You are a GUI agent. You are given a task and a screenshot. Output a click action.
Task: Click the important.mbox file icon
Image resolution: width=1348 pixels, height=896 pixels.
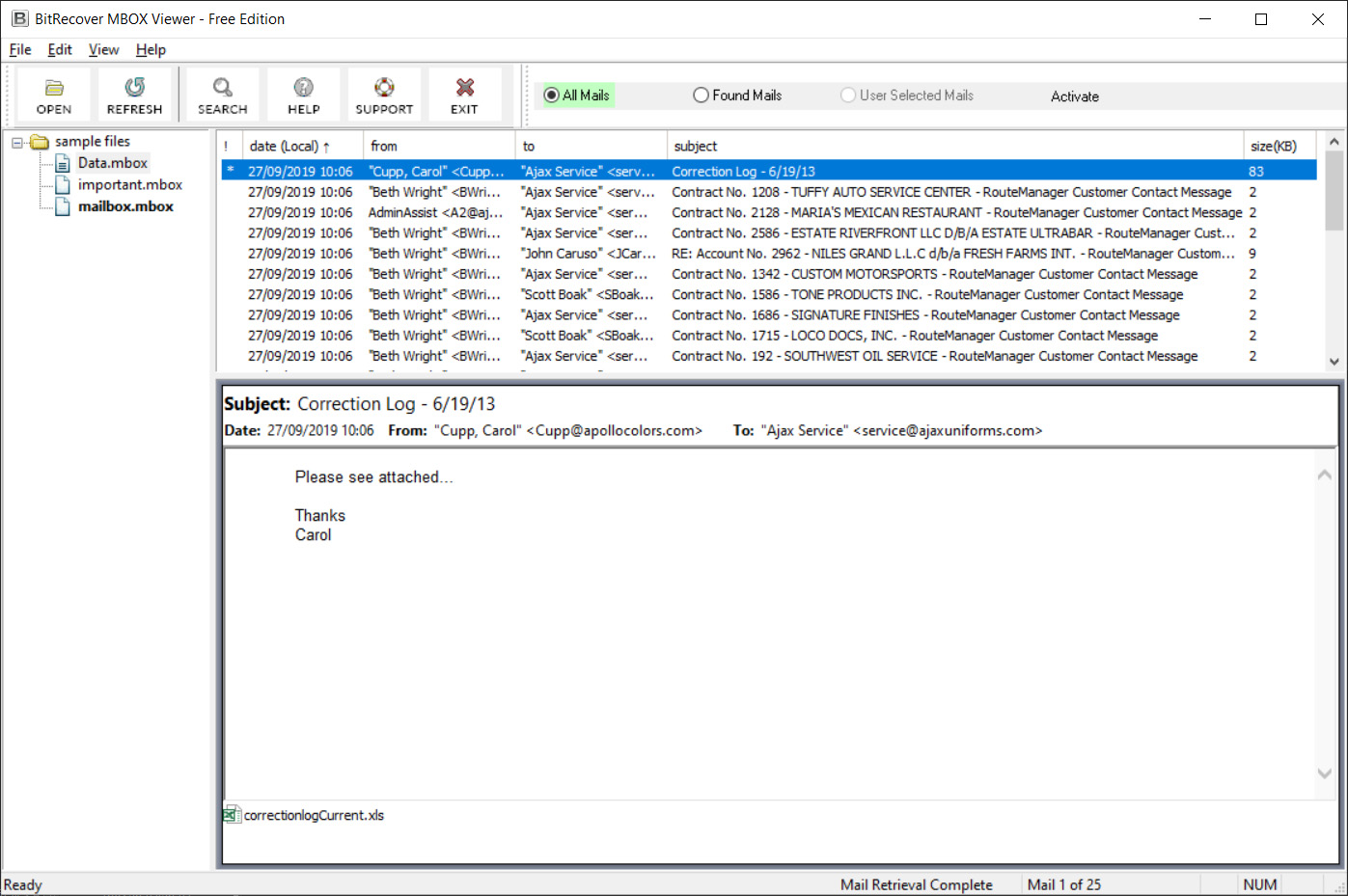pyautogui.click(x=63, y=185)
